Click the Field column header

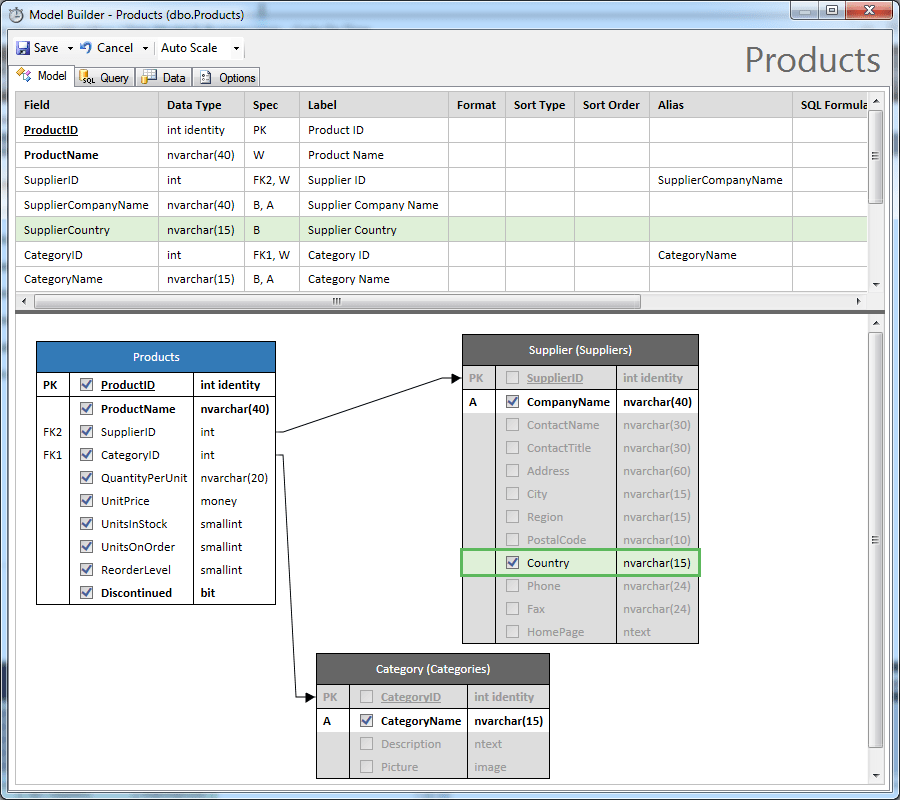(x=87, y=105)
